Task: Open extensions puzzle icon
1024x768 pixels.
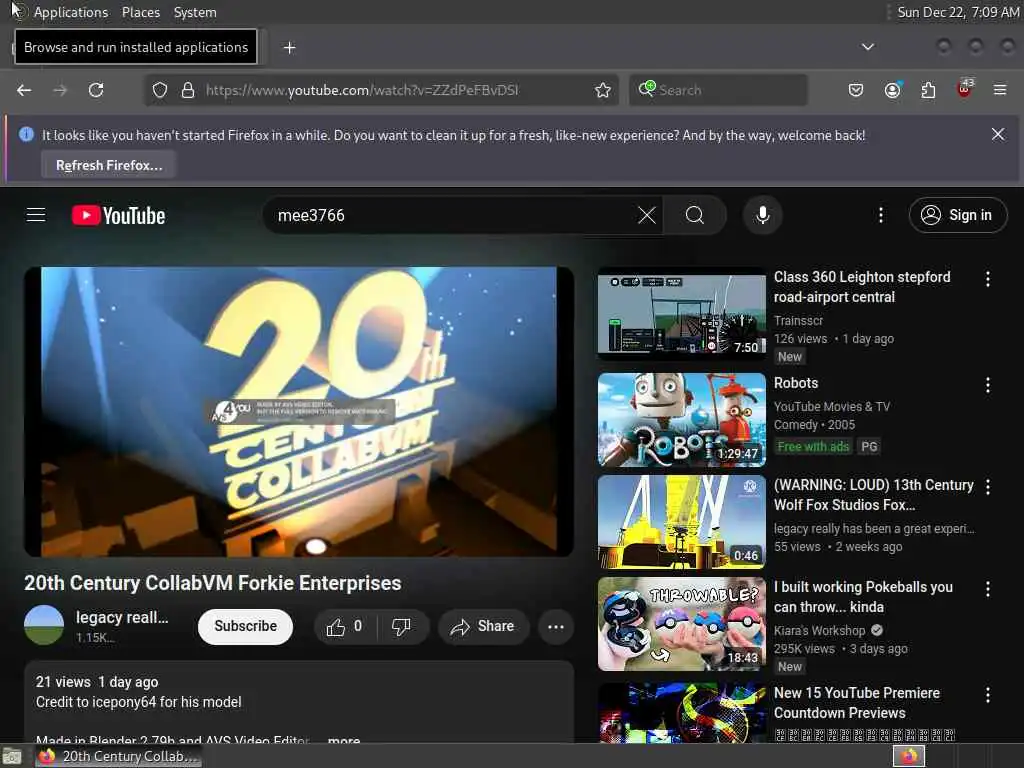Action: (x=928, y=90)
